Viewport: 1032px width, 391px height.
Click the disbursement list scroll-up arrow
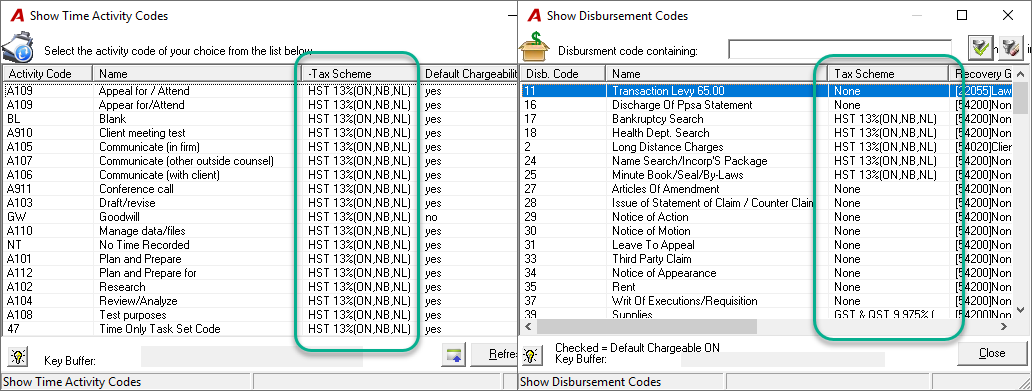(1021, 74)
